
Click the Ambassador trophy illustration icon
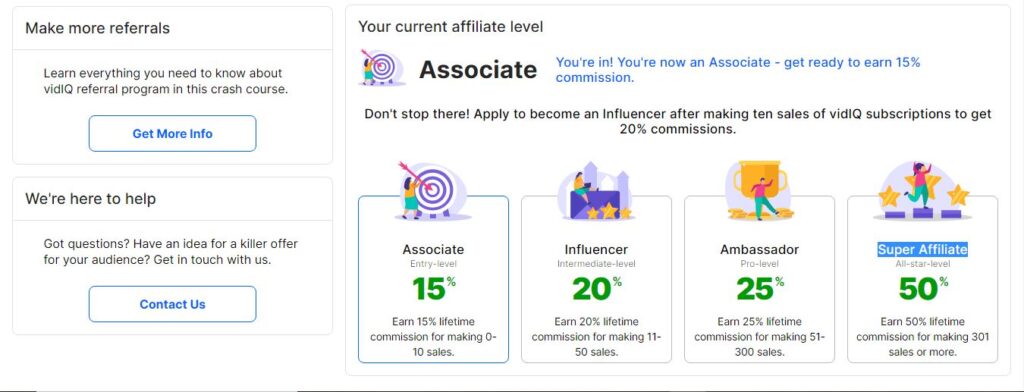pyautogui.click(x=759, y=190)
